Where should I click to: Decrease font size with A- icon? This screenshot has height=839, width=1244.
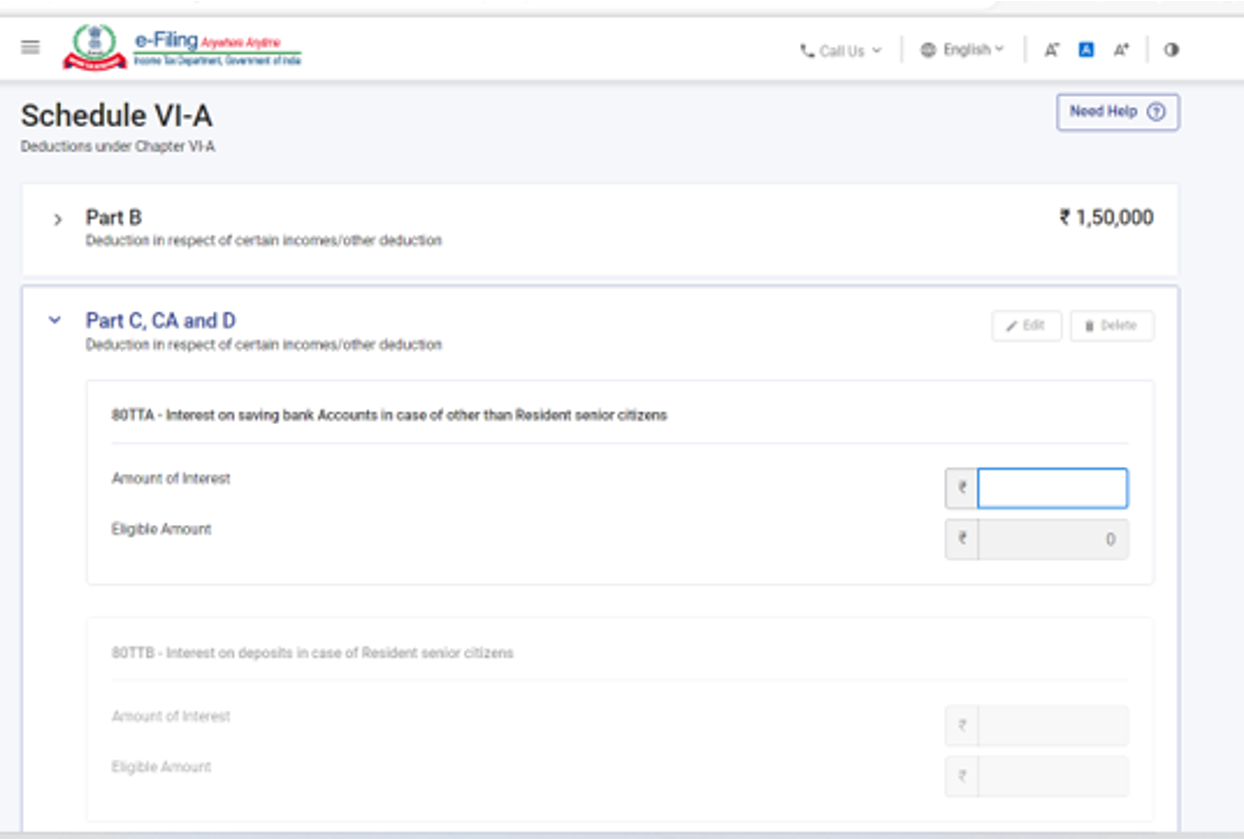[x=1051, y=50]
